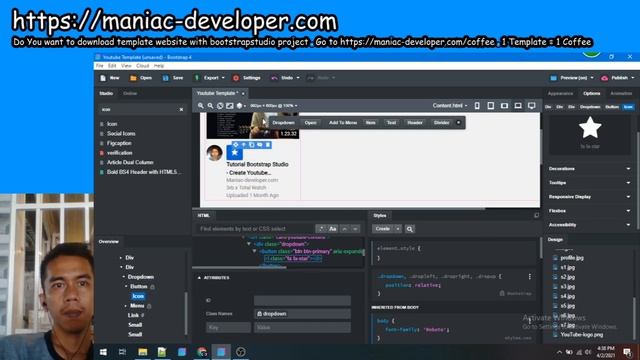Viewport: 640px width, 360px height.
Task: Click the zoom in magnifier icon
Action: [x=201, y=106]
